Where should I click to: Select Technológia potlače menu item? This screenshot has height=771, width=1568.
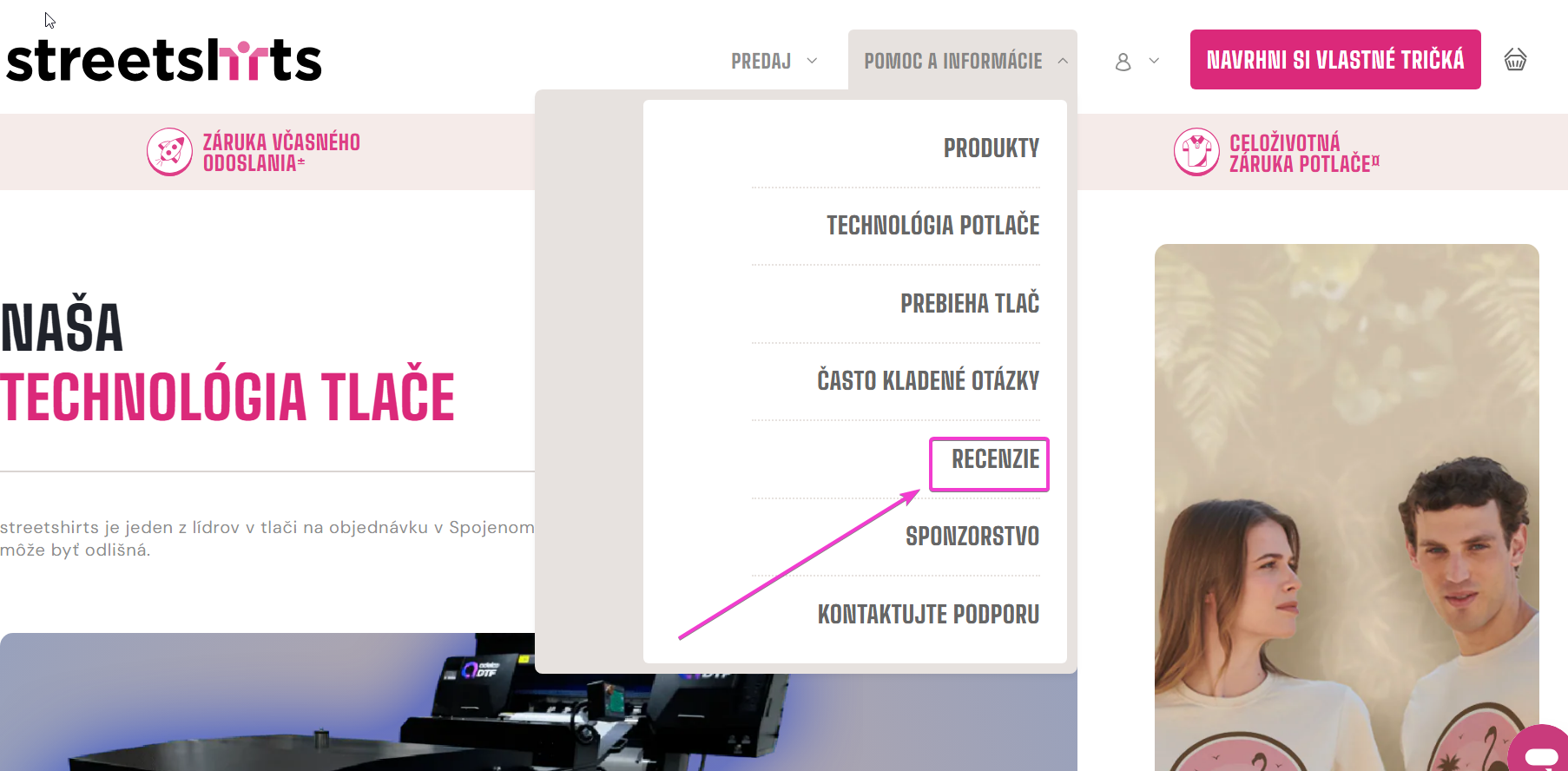932,226
